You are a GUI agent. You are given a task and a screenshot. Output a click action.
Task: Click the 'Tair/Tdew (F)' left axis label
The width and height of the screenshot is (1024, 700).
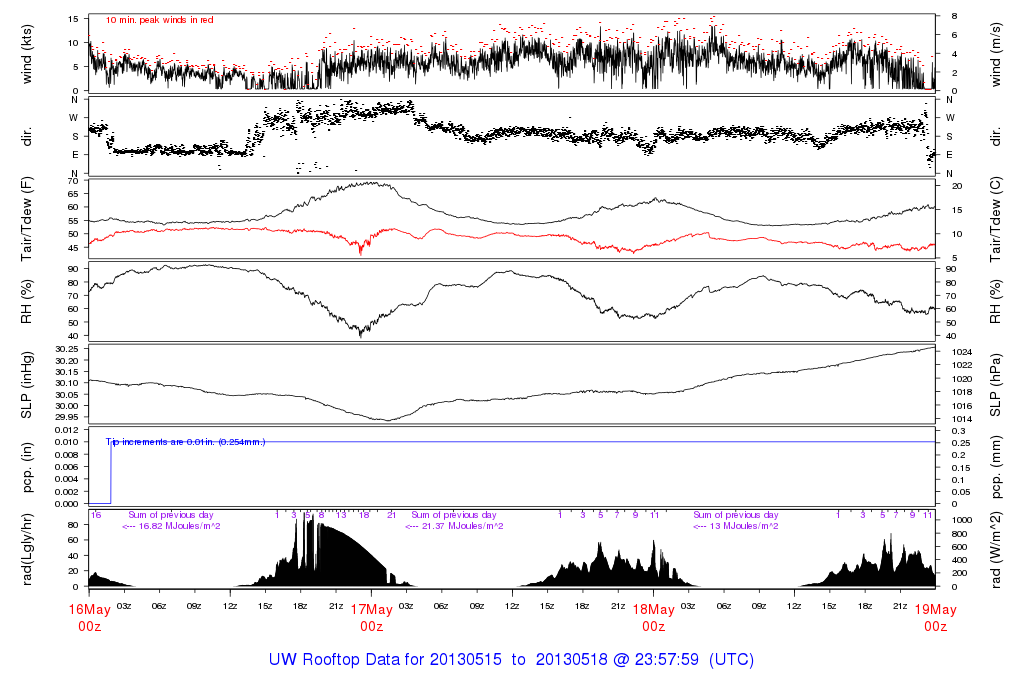pos(27,219)
